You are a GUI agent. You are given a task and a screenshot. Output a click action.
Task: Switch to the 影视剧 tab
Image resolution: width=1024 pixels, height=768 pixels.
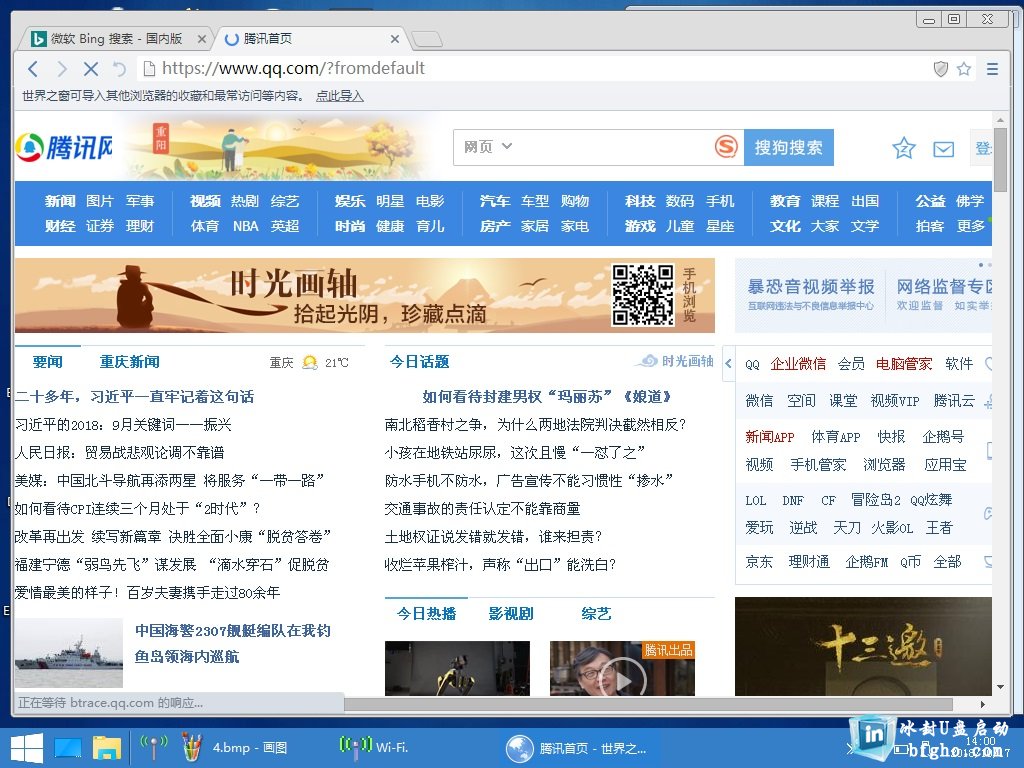511,613
